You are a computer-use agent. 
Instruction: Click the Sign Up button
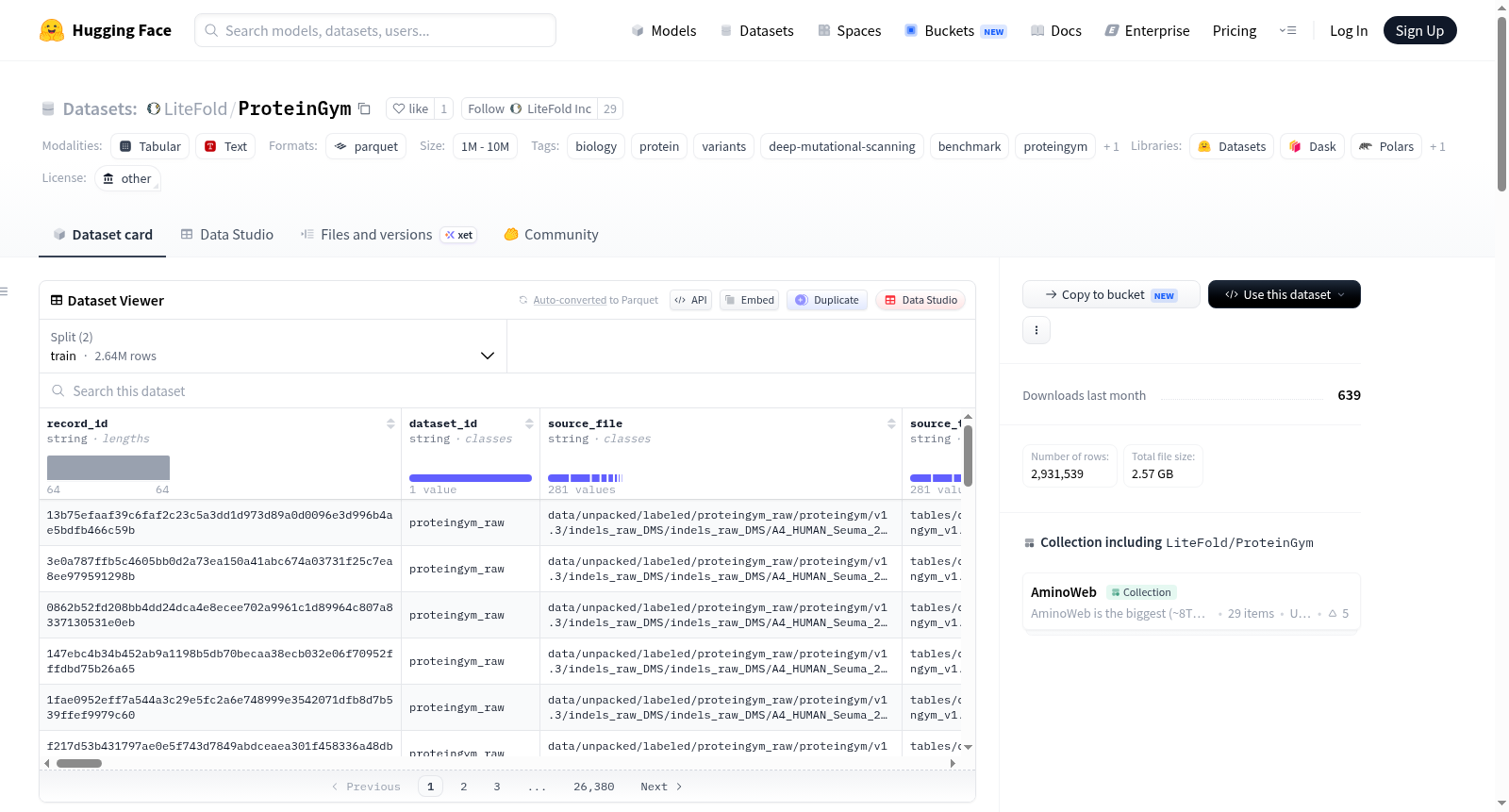click(x=1419, y=30)
